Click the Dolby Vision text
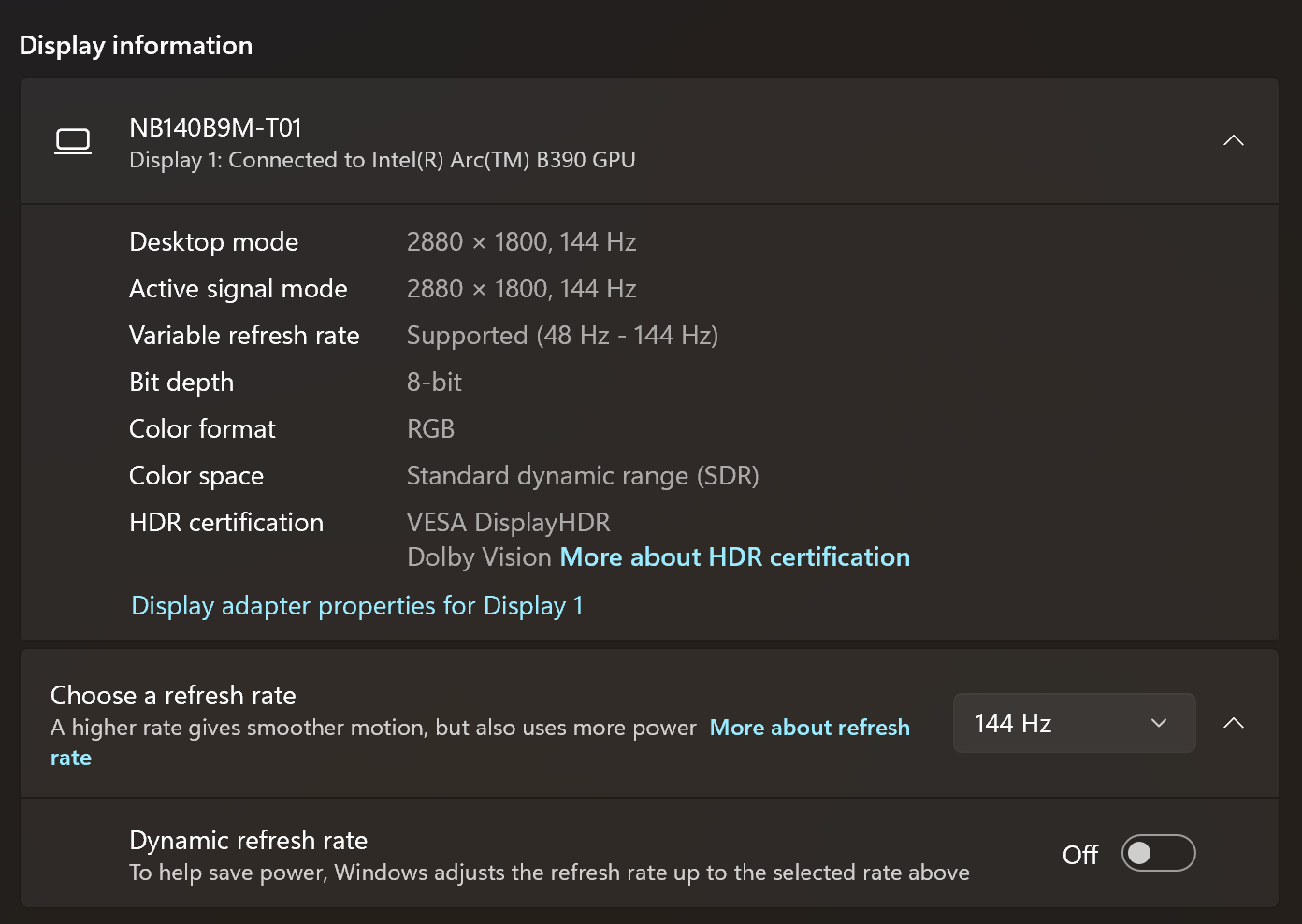The width and height of the screenshot is (1302, 924). click(x=480, y=557)
